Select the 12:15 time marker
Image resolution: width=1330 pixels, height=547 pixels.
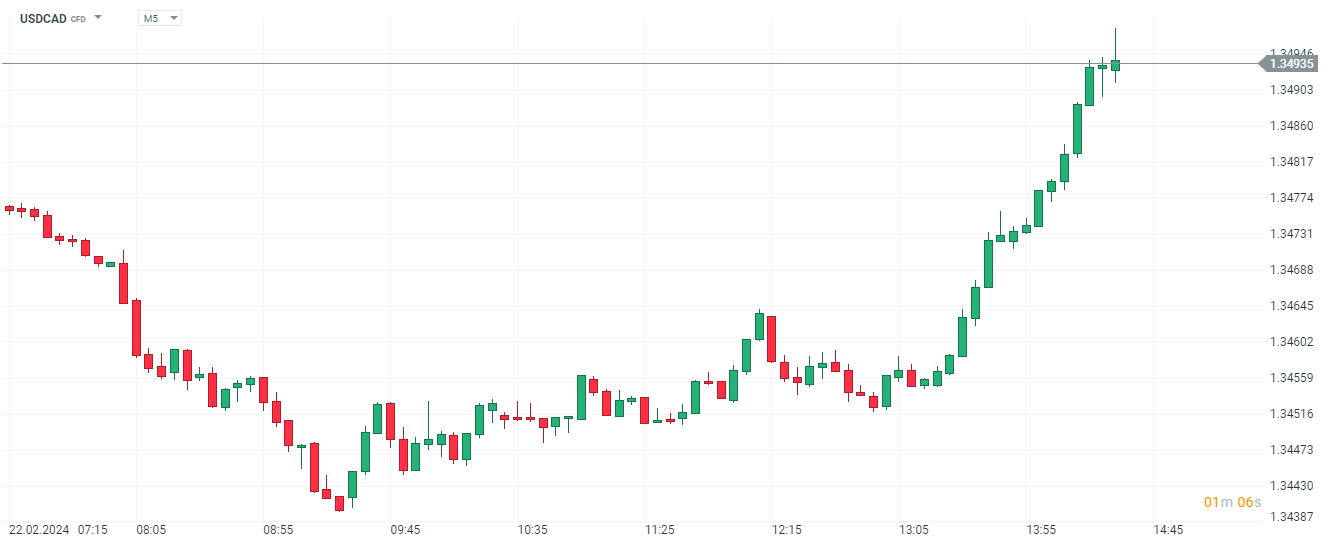click(x=786, y=529)
